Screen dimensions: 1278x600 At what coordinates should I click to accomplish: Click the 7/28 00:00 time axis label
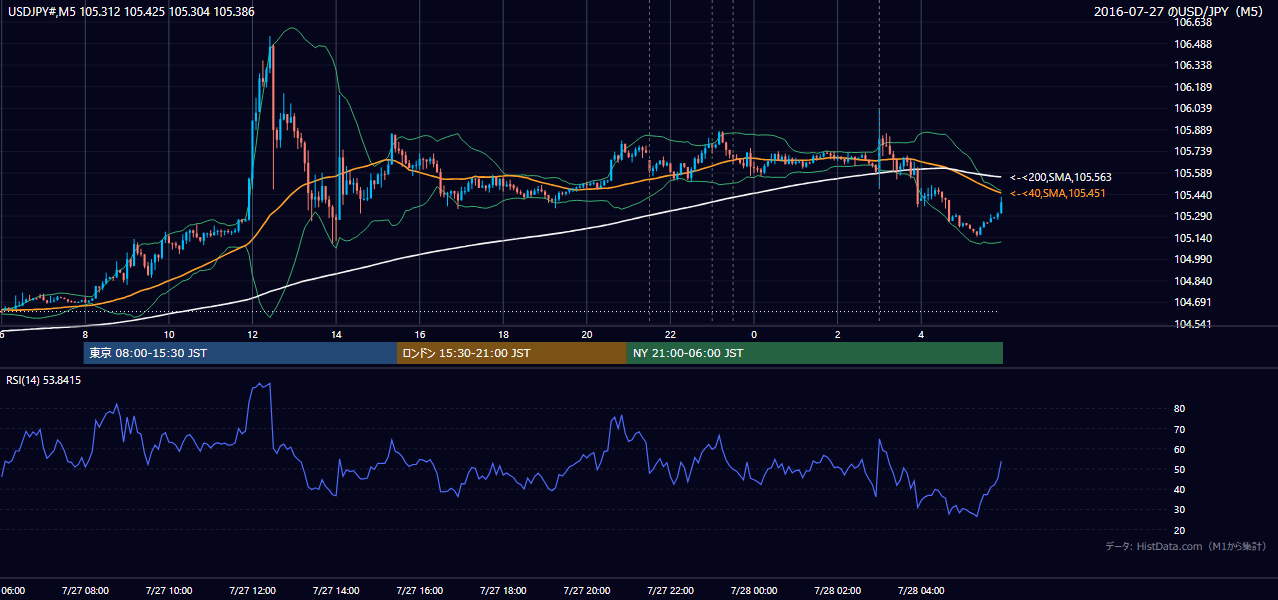(754, 590)
